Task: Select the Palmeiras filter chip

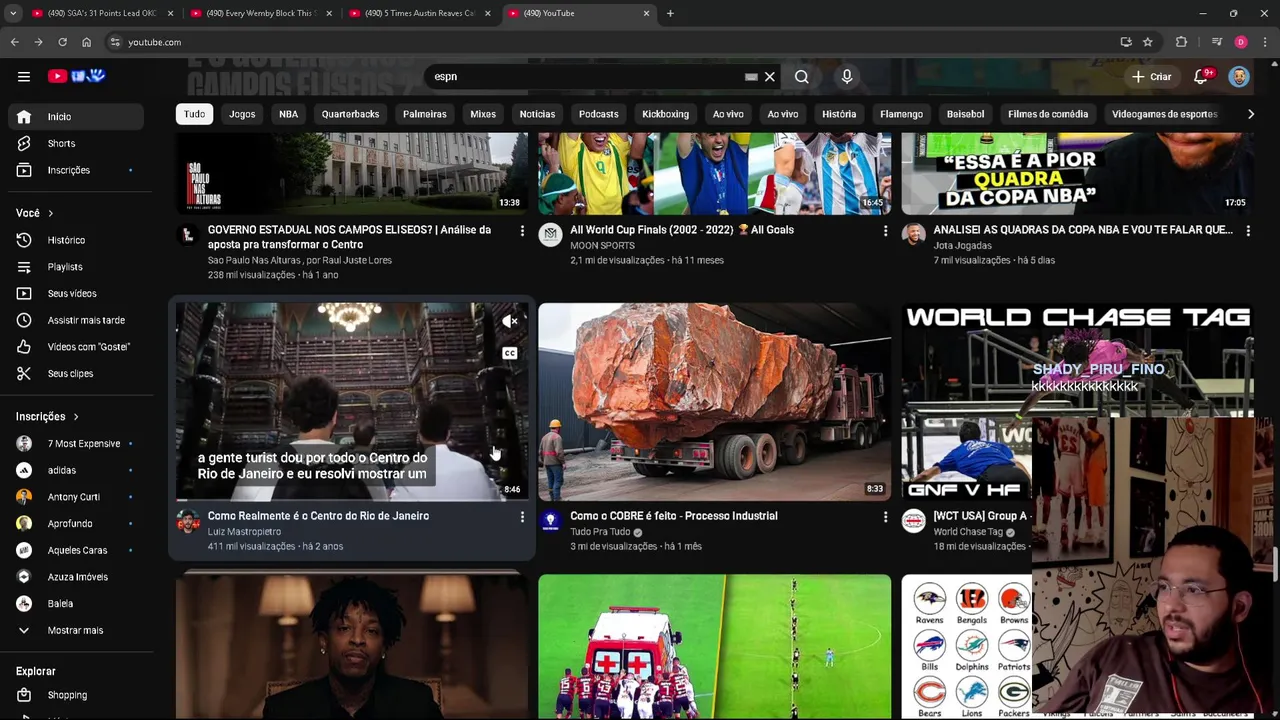Action: point(425,114)
